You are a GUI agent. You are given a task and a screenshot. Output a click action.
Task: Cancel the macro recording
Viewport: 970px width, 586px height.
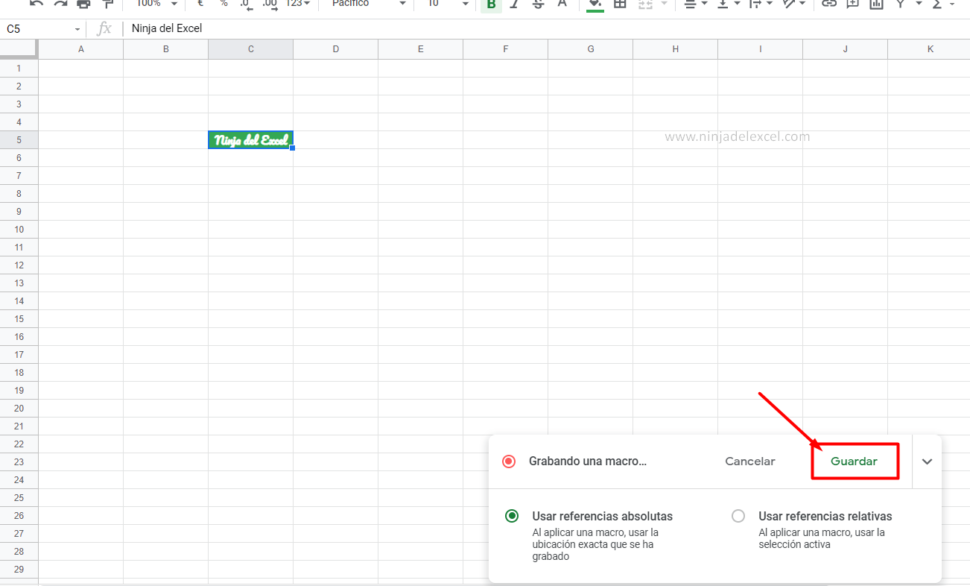750,461
